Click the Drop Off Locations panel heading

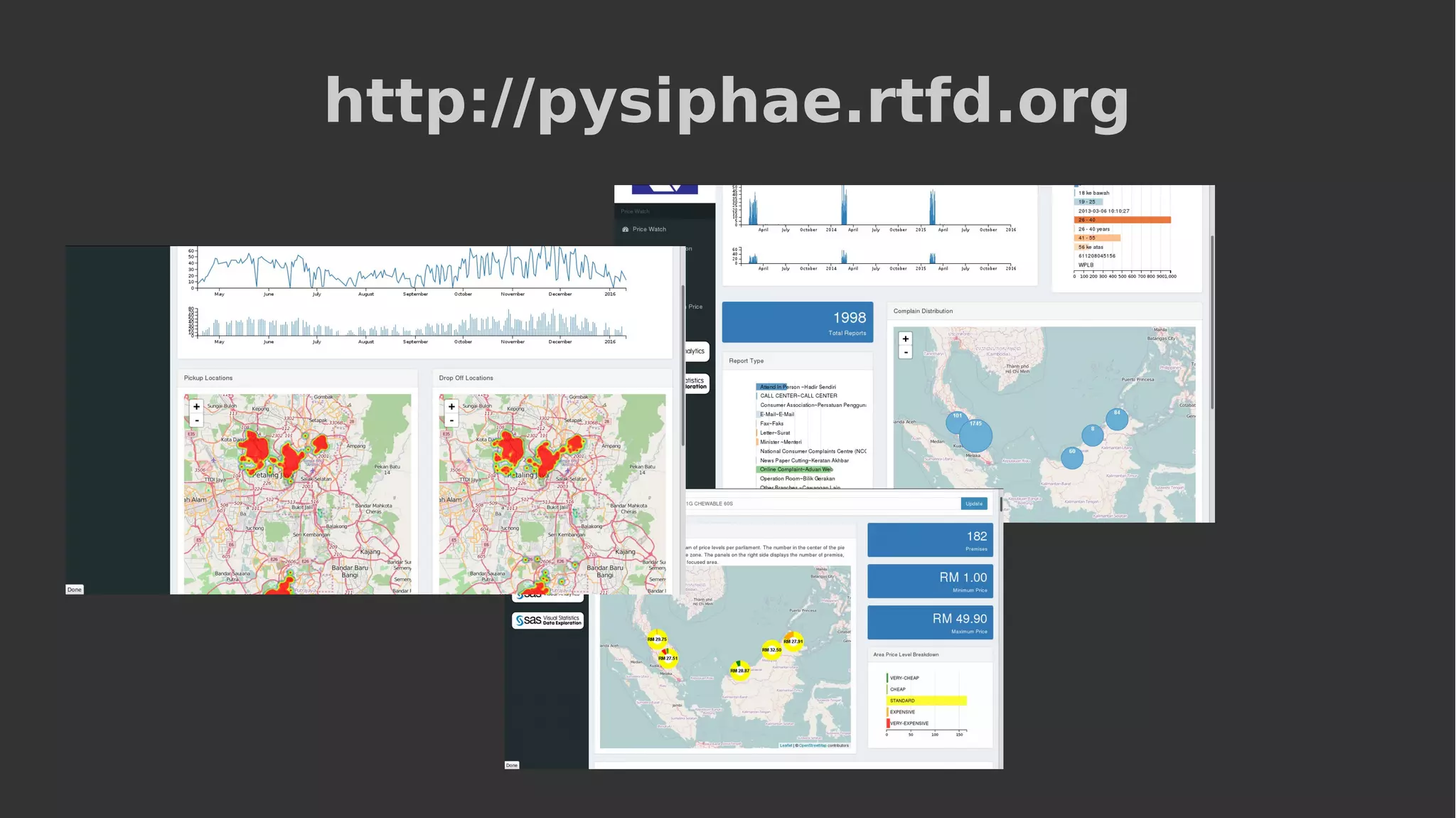click(x=466, y=378)
